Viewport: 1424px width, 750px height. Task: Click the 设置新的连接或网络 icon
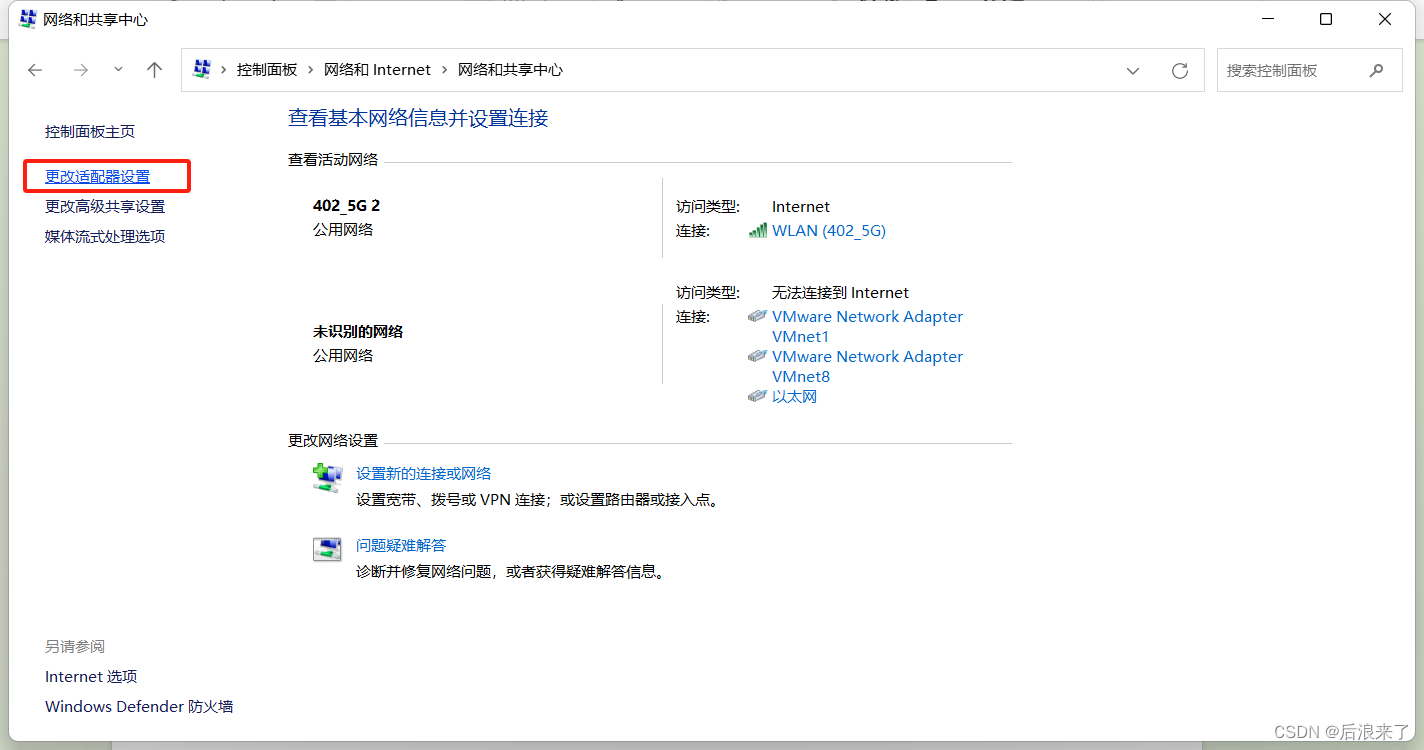click(327, 477)
